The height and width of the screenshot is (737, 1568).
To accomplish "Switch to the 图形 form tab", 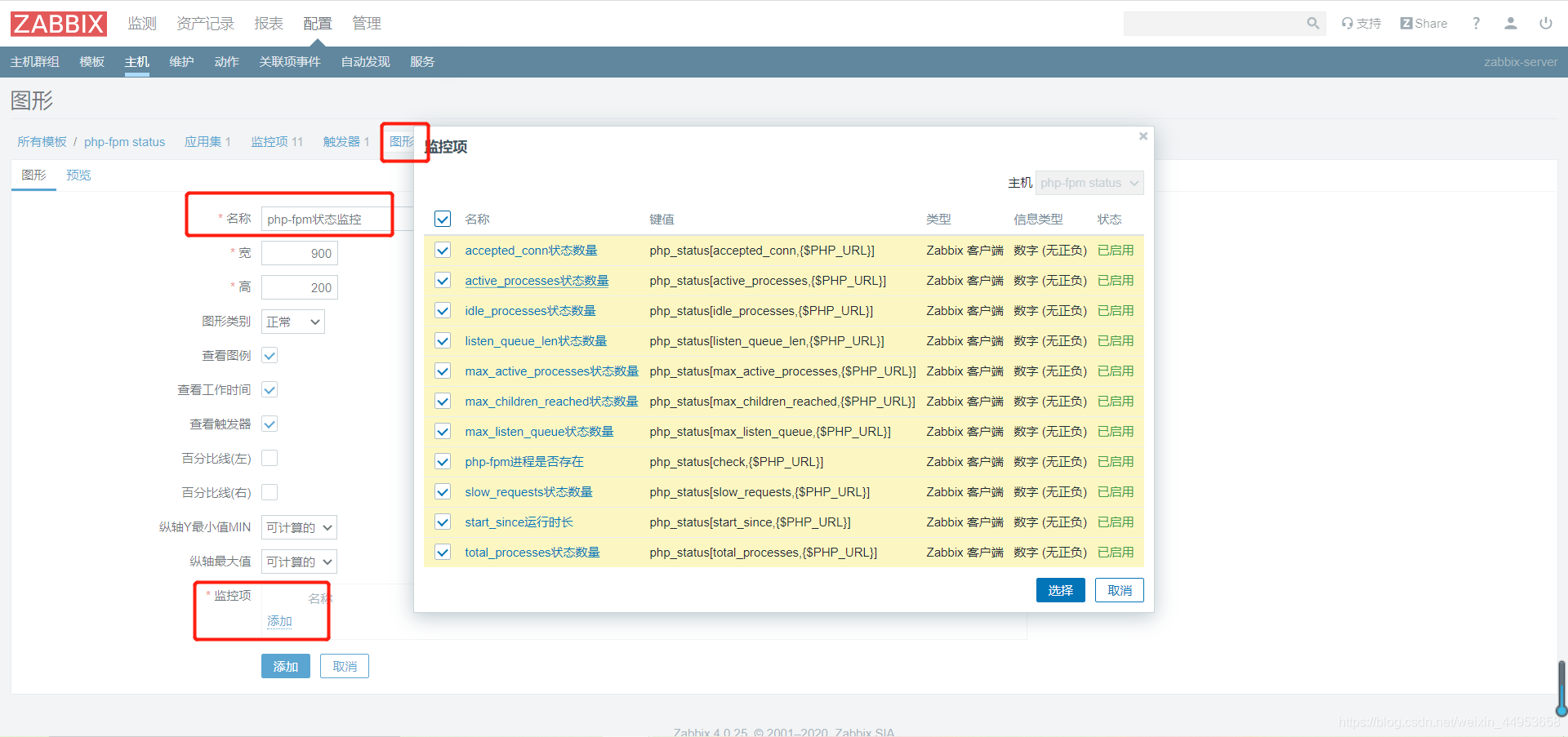I will tap(33, 175).
